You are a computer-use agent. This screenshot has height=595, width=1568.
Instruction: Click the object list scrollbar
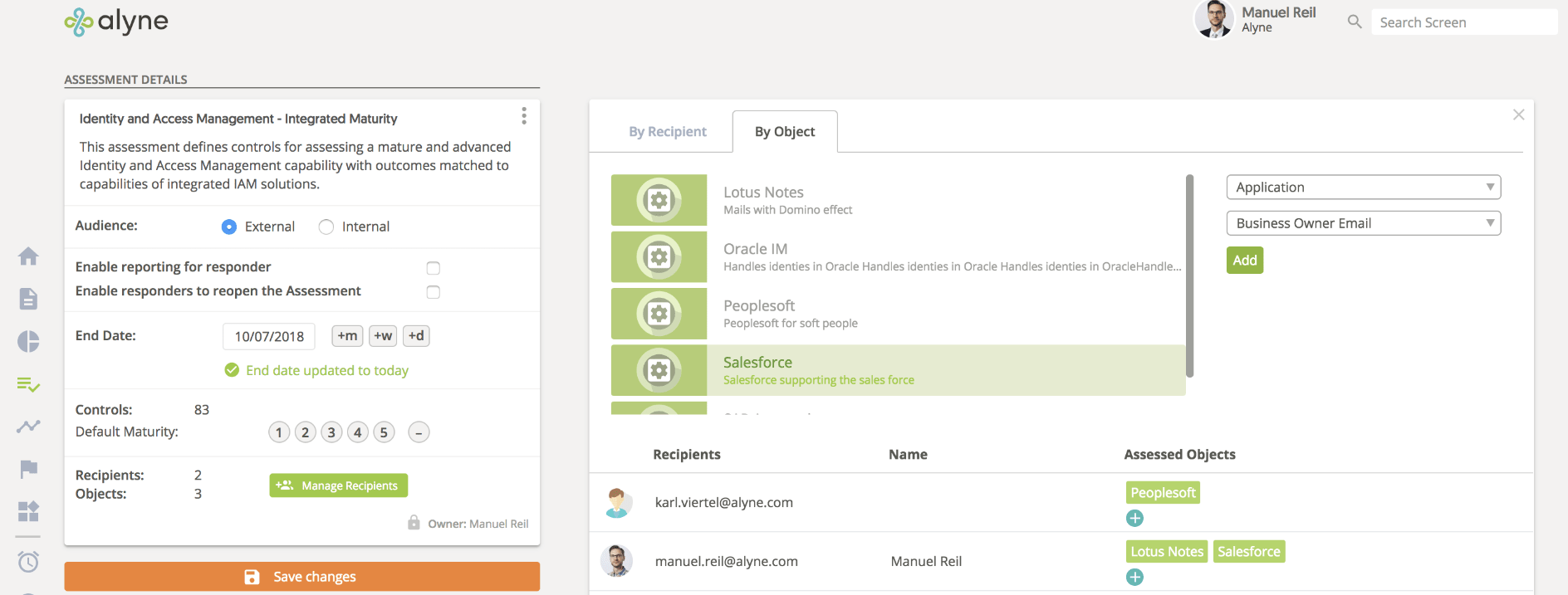click(x=1189, y=276)
